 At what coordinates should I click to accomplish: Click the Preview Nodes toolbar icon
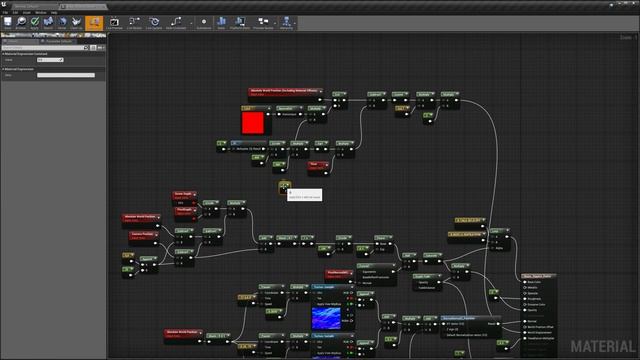[263, 23]
